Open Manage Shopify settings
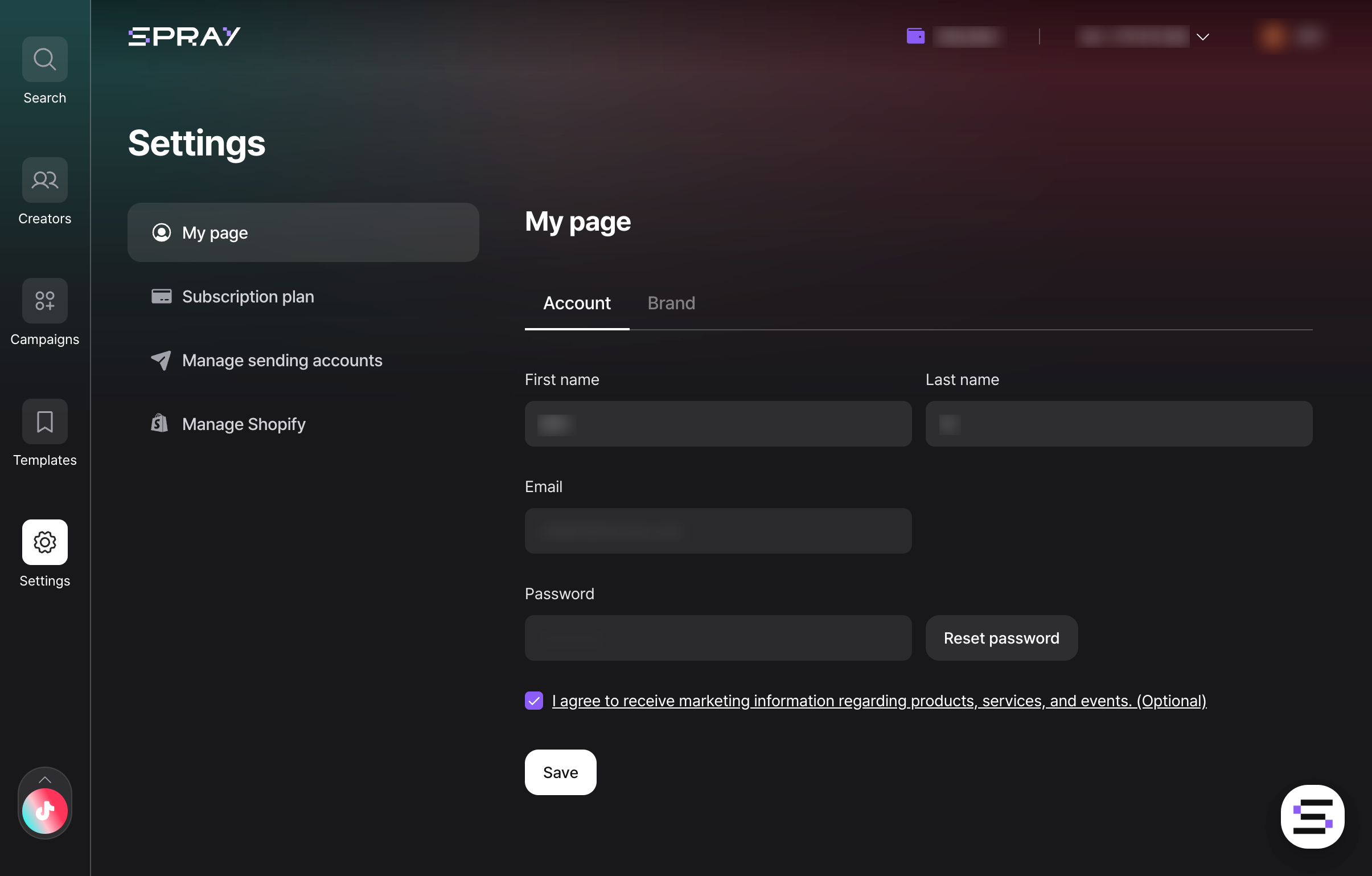The image size is (1372, 876). click(243, 424)
